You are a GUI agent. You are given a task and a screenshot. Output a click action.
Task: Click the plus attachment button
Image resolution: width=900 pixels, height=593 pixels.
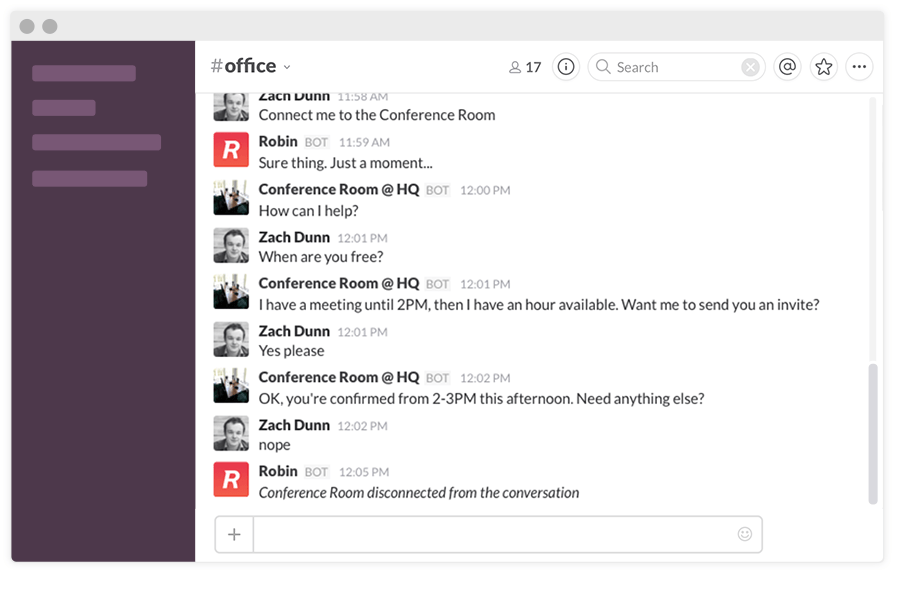[234, 534]
